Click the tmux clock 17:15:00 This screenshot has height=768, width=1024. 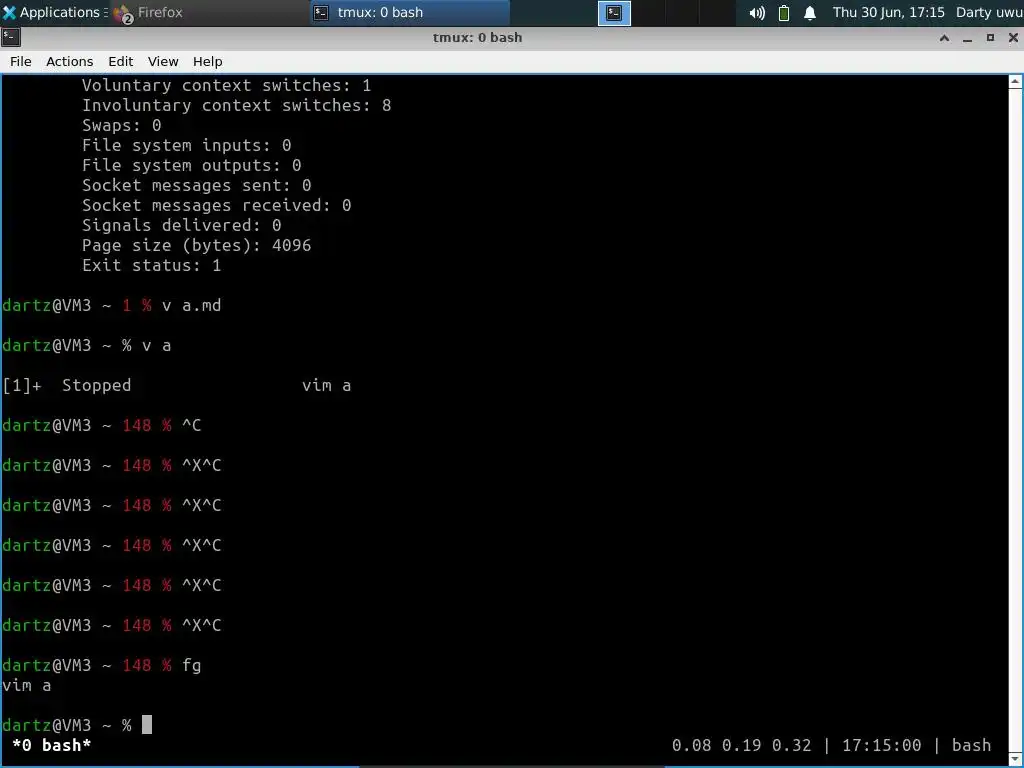coord(881,745)
